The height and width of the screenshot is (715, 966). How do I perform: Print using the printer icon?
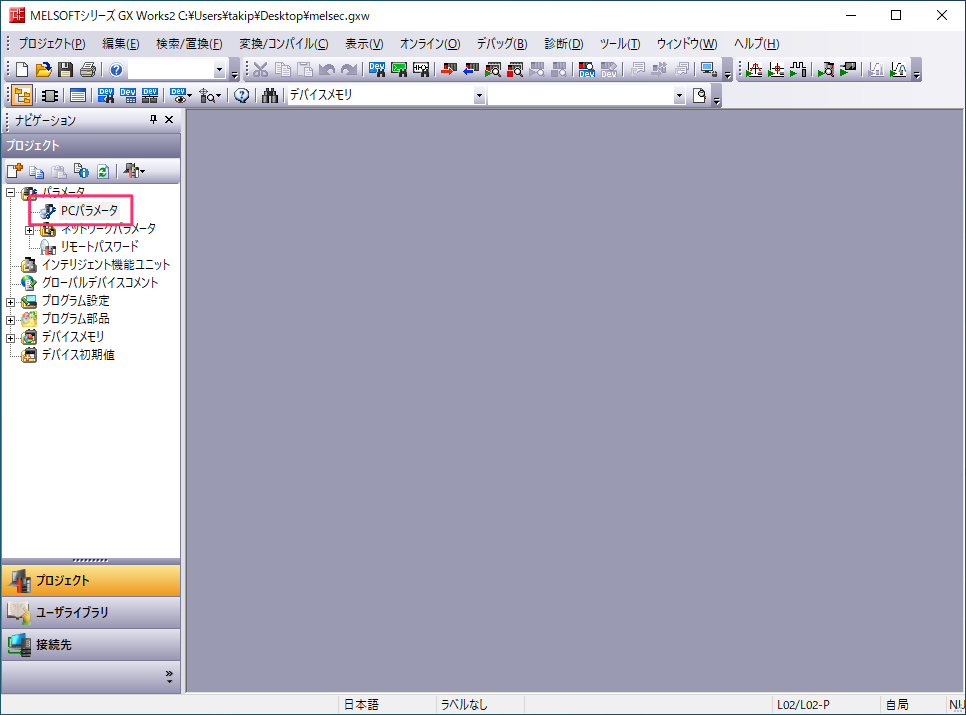87,70
